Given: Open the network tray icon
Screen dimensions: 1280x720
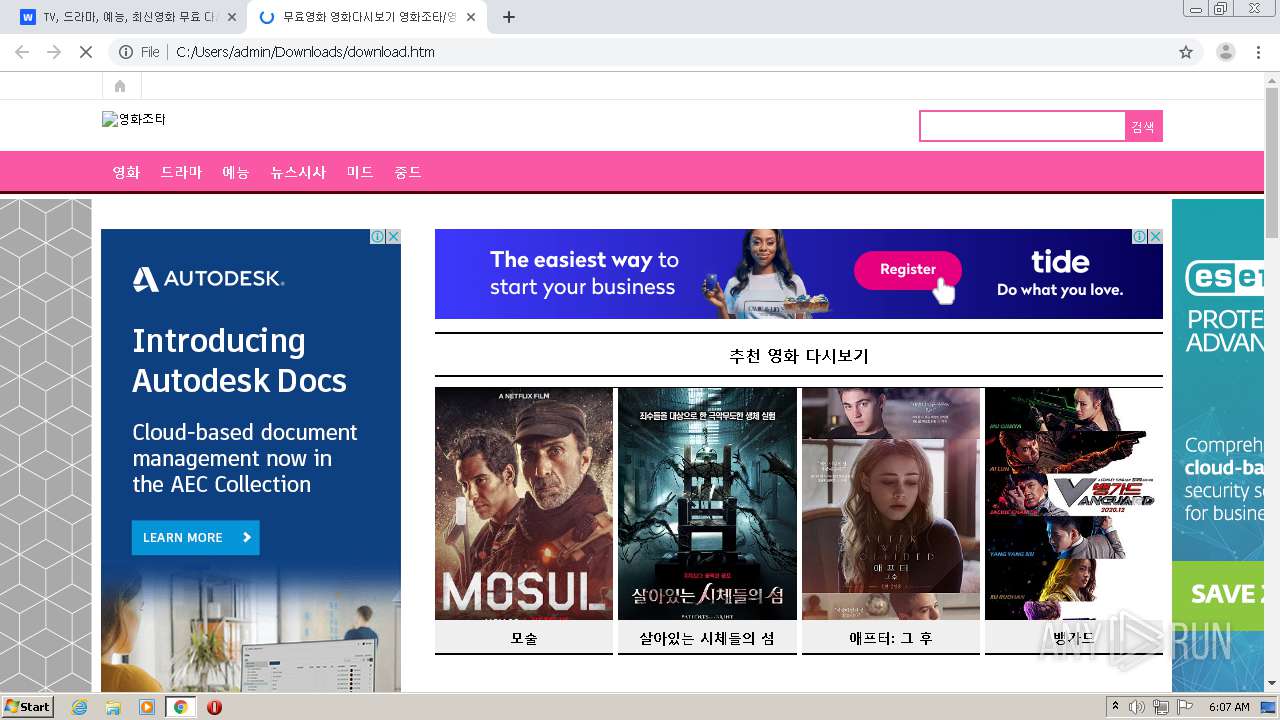Looking at the screenshot, I should point(1161,707).
